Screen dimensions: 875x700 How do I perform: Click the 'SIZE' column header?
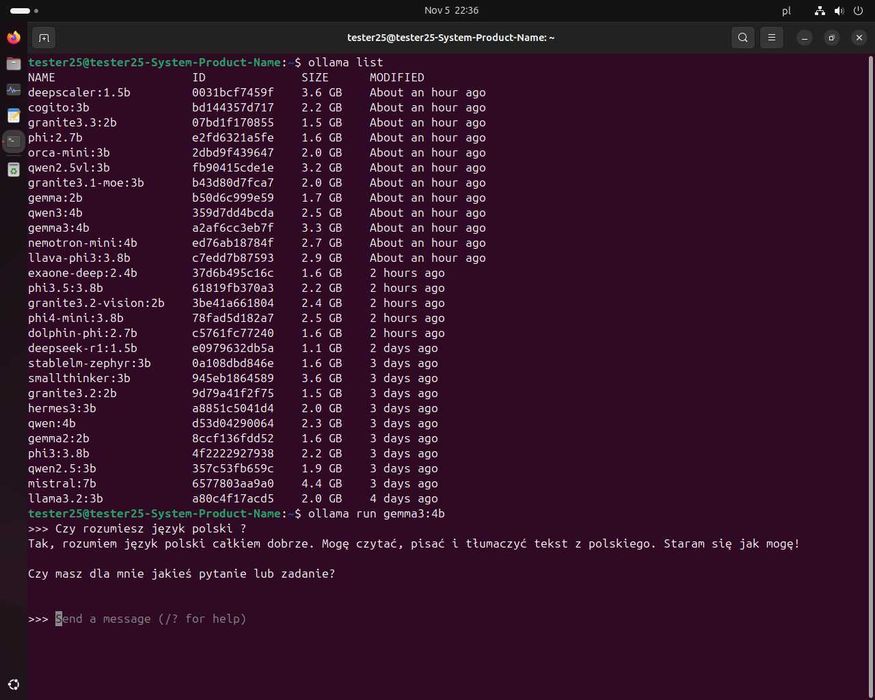[315, 78]
